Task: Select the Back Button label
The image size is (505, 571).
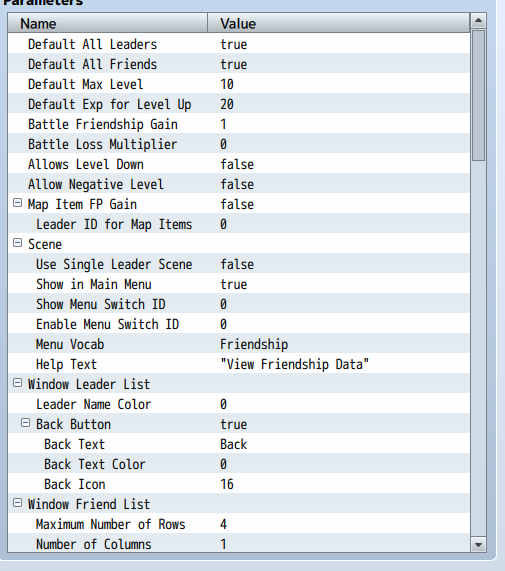Action: pyautogui.click(x=73, y=425)
